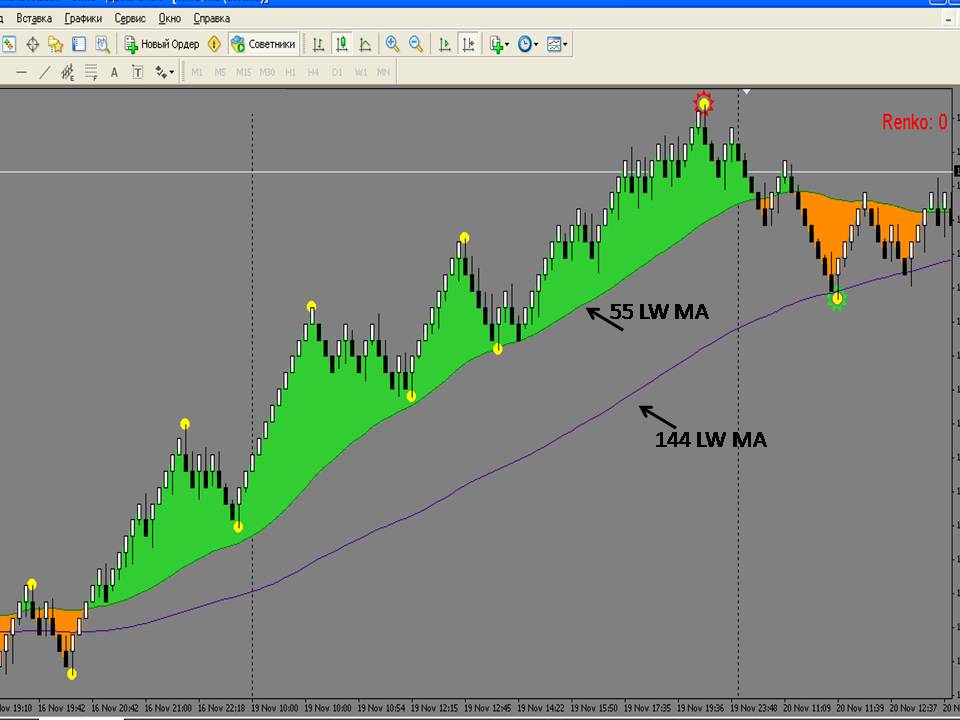Switch chart to bar chart mode
The height and width of the screenshot is (720, 960).
click(318, 44)
